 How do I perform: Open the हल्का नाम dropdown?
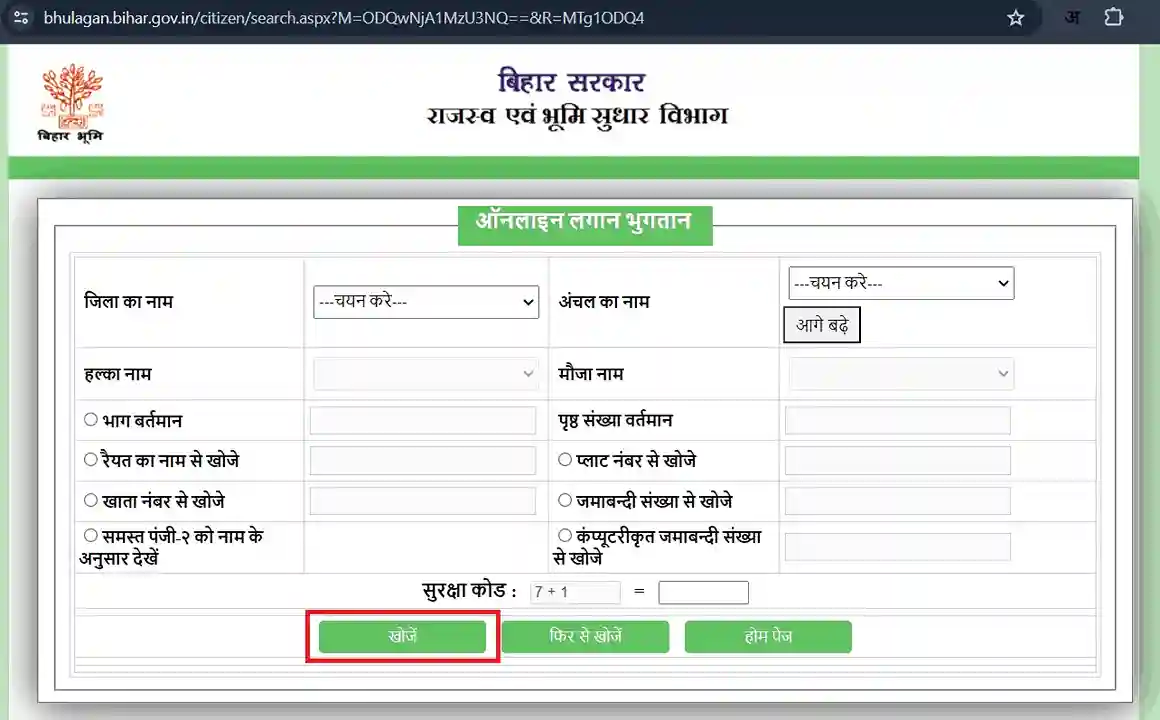coord(426,374)
